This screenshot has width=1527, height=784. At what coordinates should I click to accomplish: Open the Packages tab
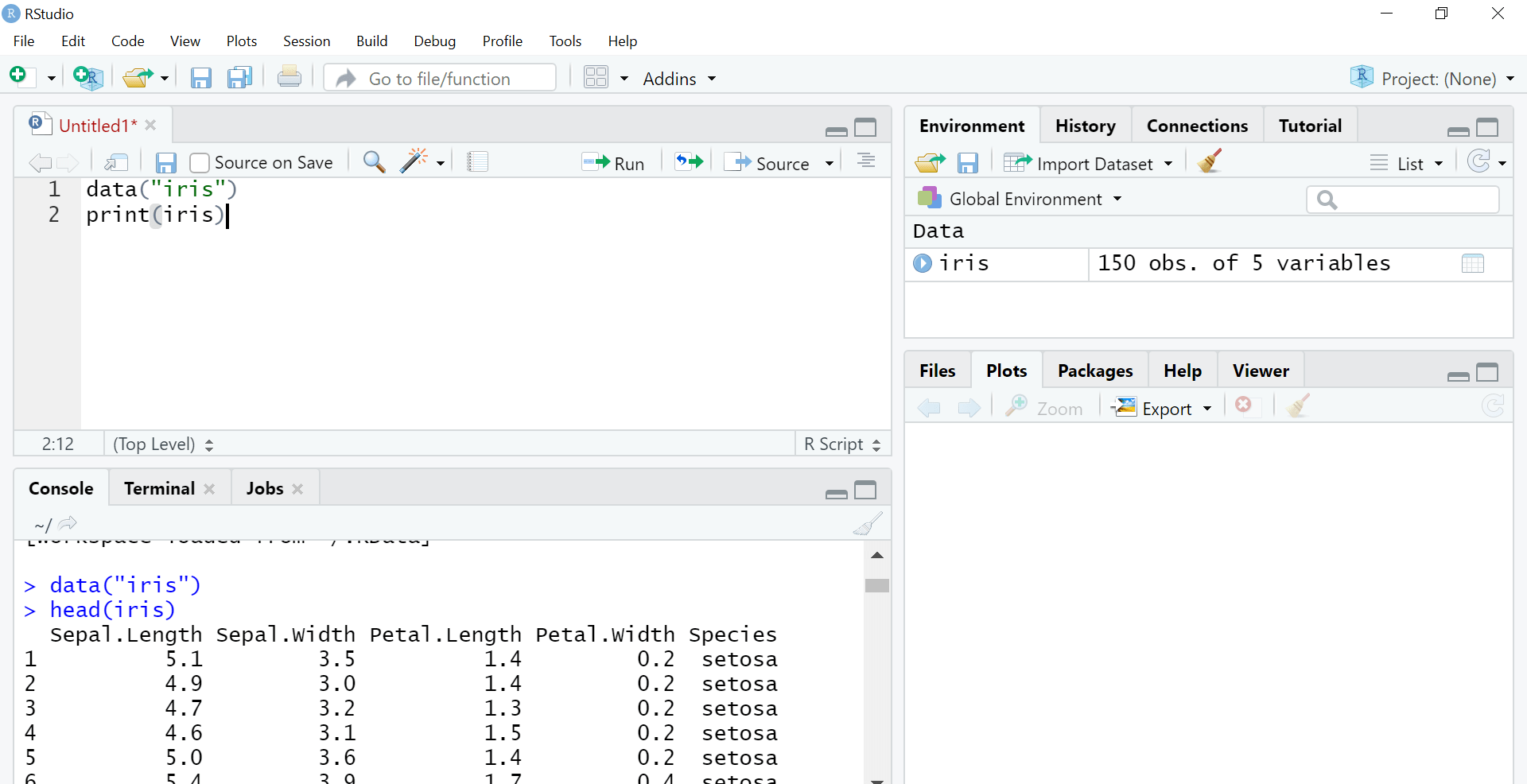1095,370
